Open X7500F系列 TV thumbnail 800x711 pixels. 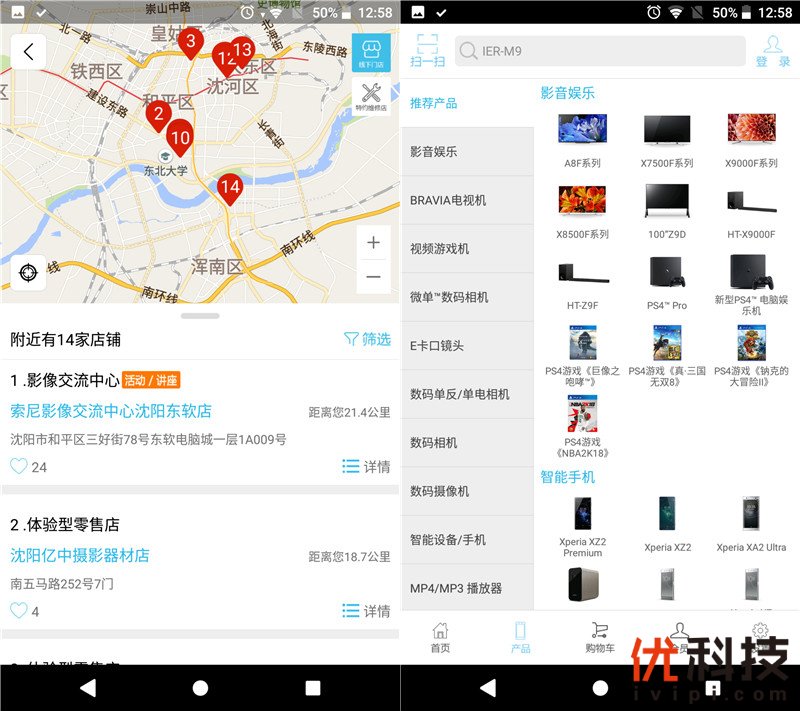coord(667,129)
